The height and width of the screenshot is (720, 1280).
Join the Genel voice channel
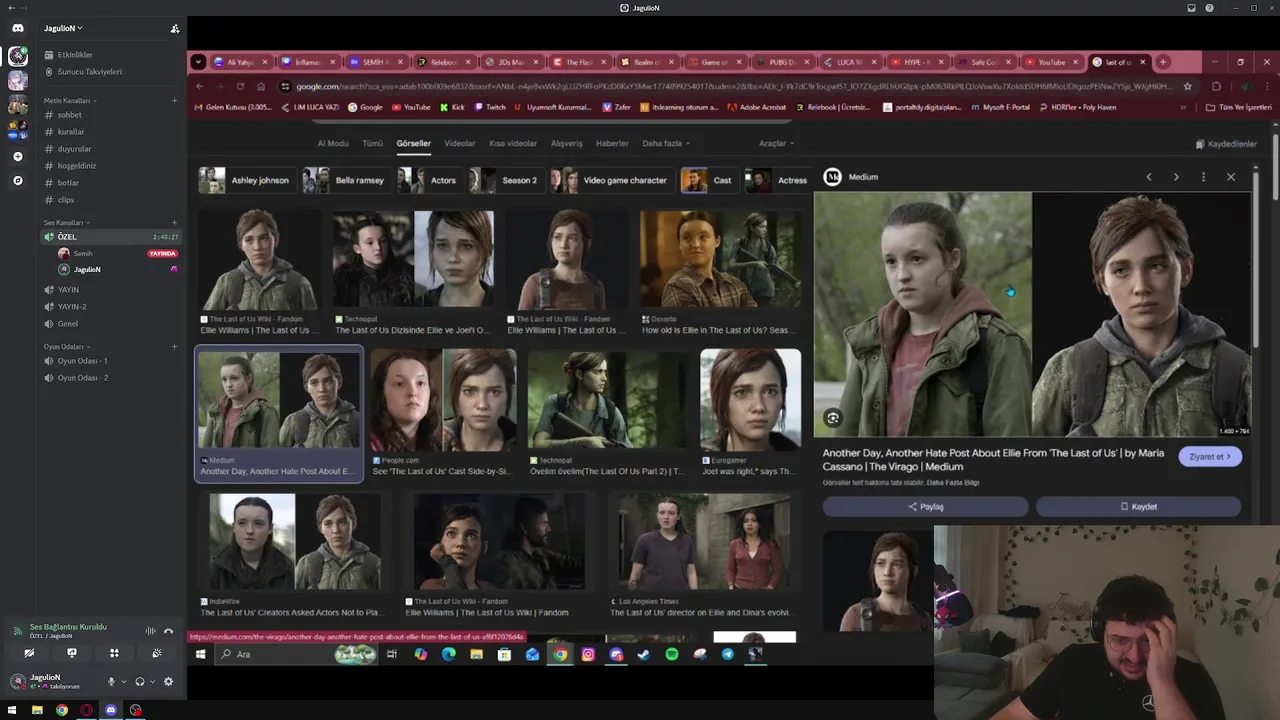pos(67,324)
